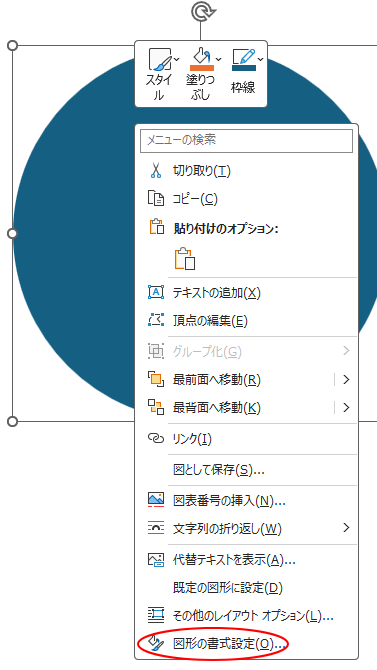Click the edit points icon
Screen dimensions: 377x670
tap(156, 320)
